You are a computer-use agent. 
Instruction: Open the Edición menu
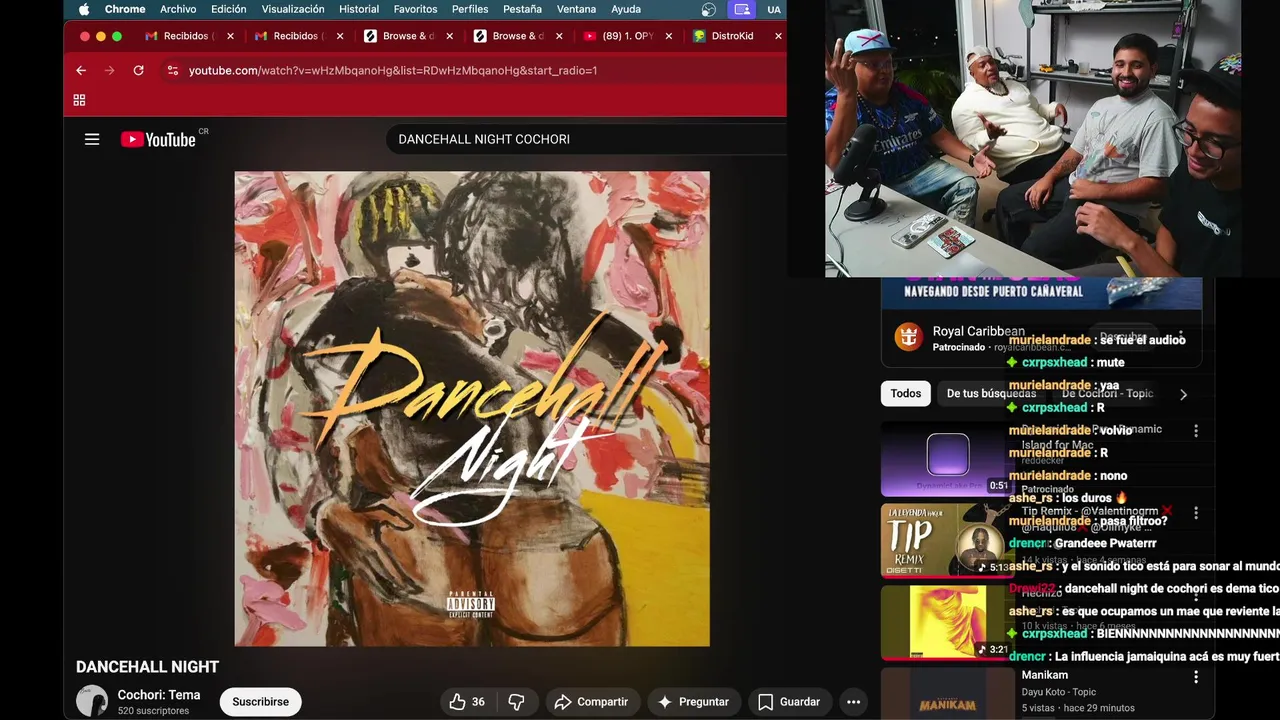(x=228, y=9)
